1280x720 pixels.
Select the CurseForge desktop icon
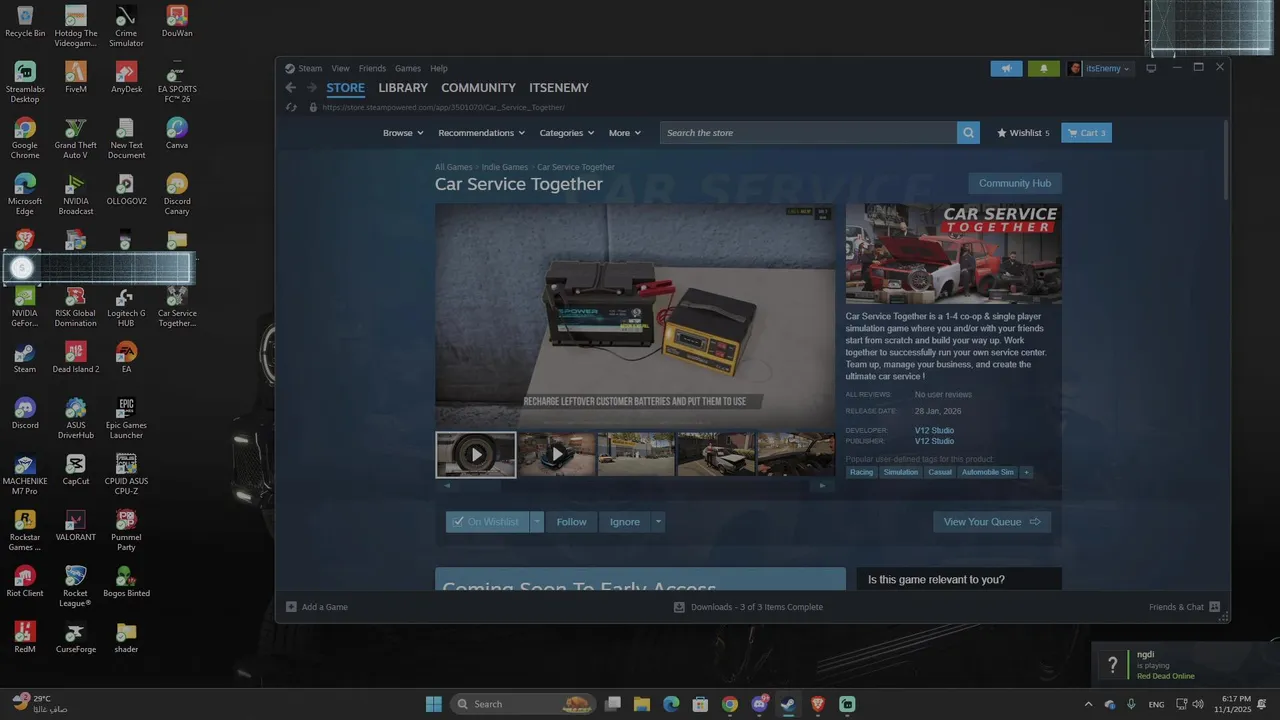(76, 637)
